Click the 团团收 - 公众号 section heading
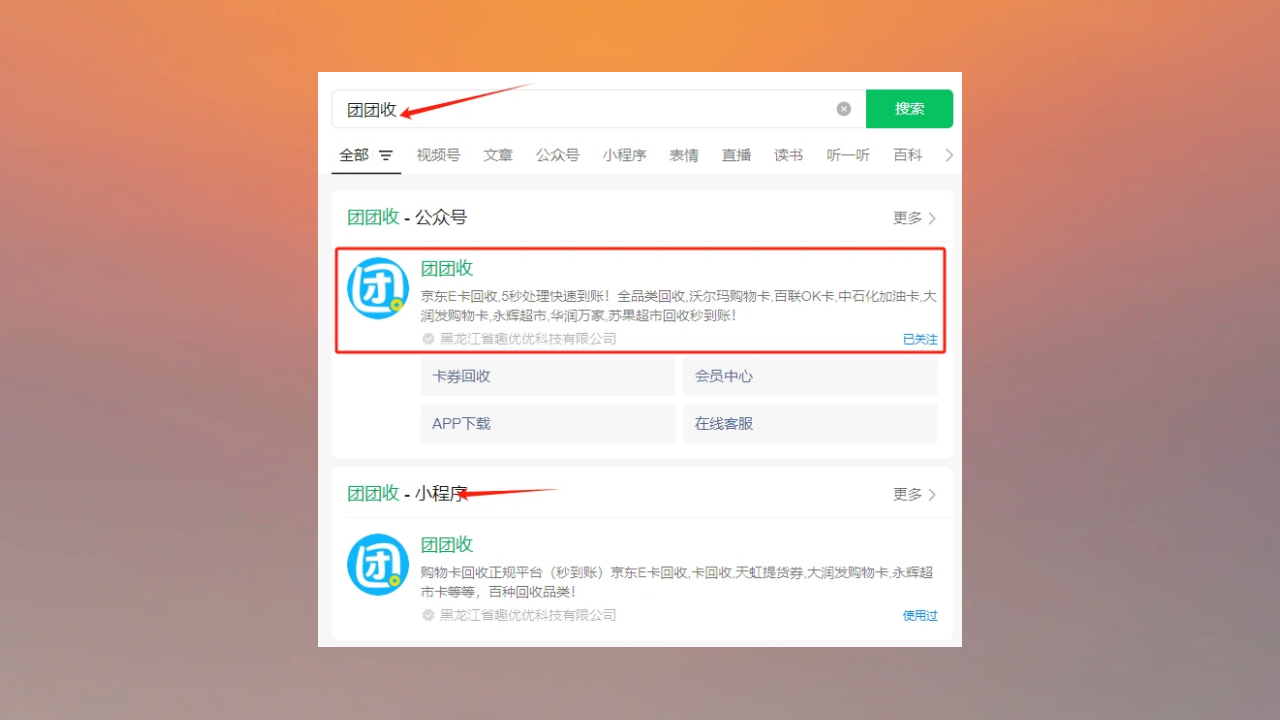 click(x=407, y=217)
